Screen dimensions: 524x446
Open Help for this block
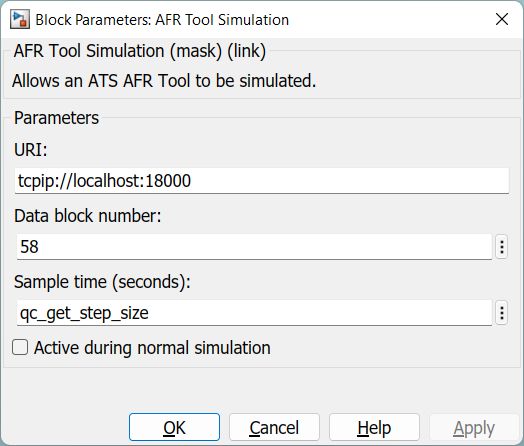(374, 427)
